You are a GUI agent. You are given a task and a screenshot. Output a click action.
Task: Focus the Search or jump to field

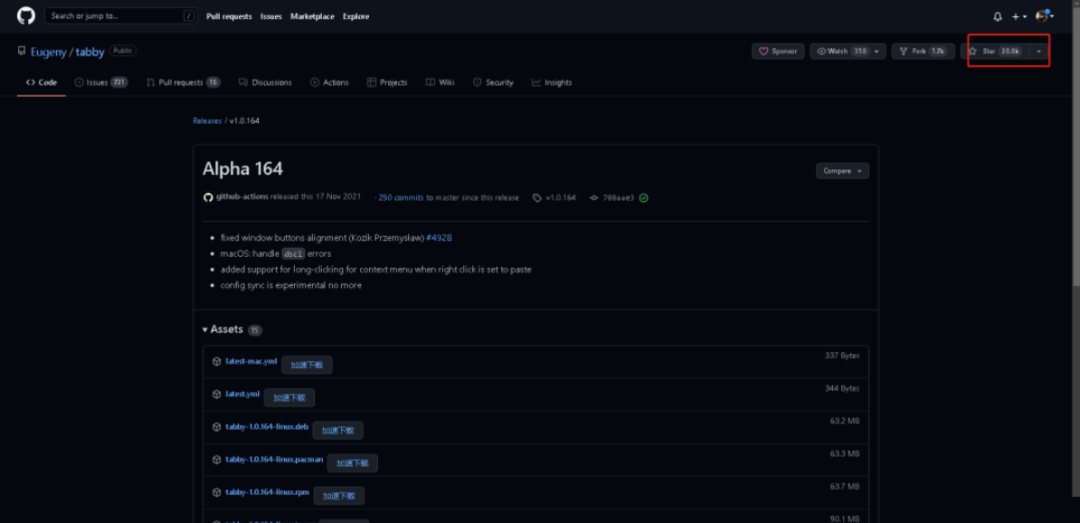point(121,16)
